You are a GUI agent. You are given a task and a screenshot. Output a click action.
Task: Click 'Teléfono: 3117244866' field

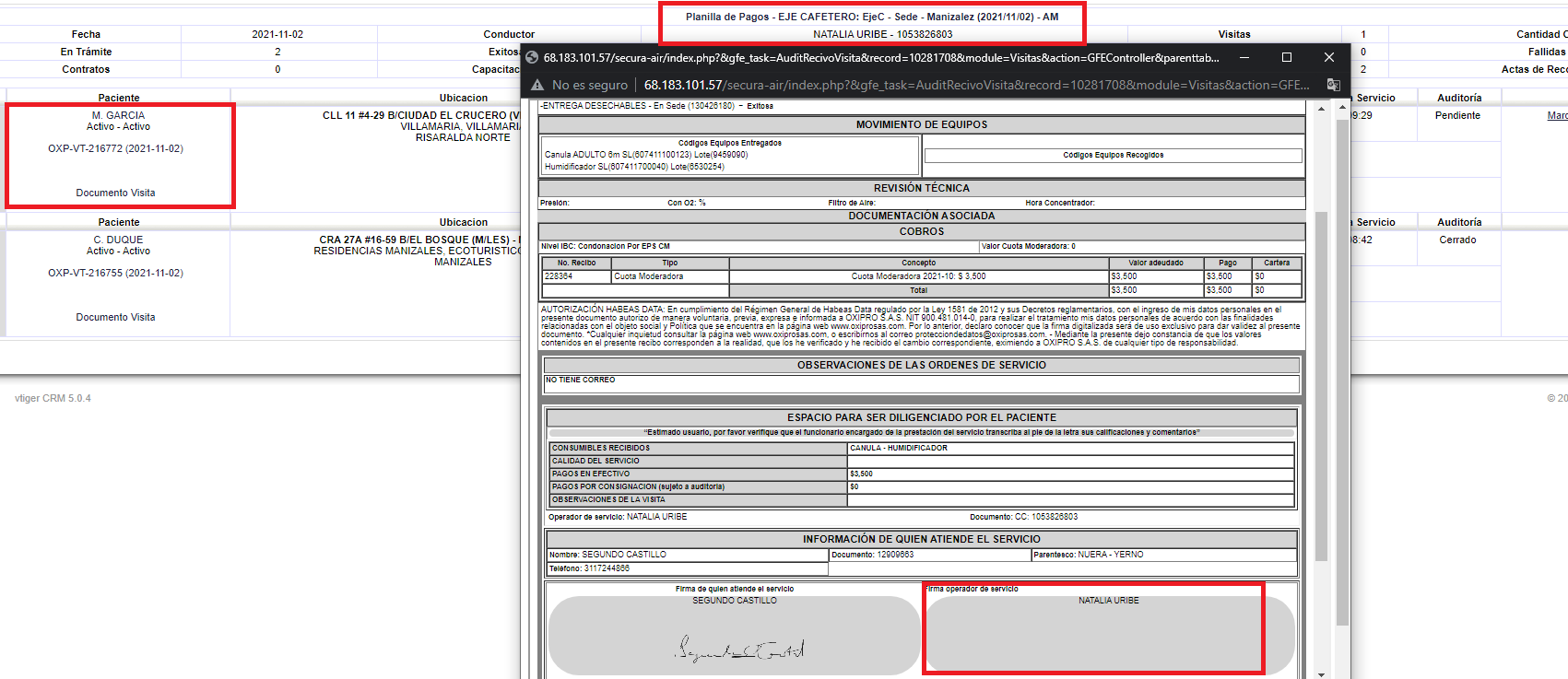click(688, 568)
